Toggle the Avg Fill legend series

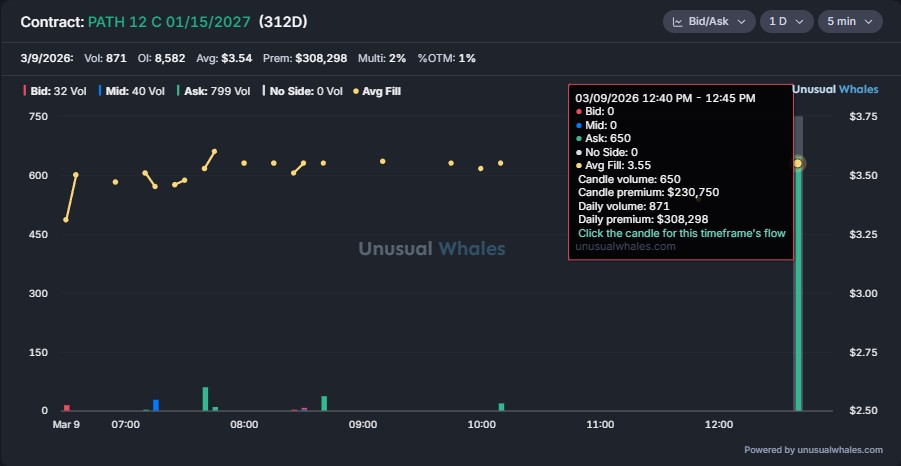[x=376, y=91]
